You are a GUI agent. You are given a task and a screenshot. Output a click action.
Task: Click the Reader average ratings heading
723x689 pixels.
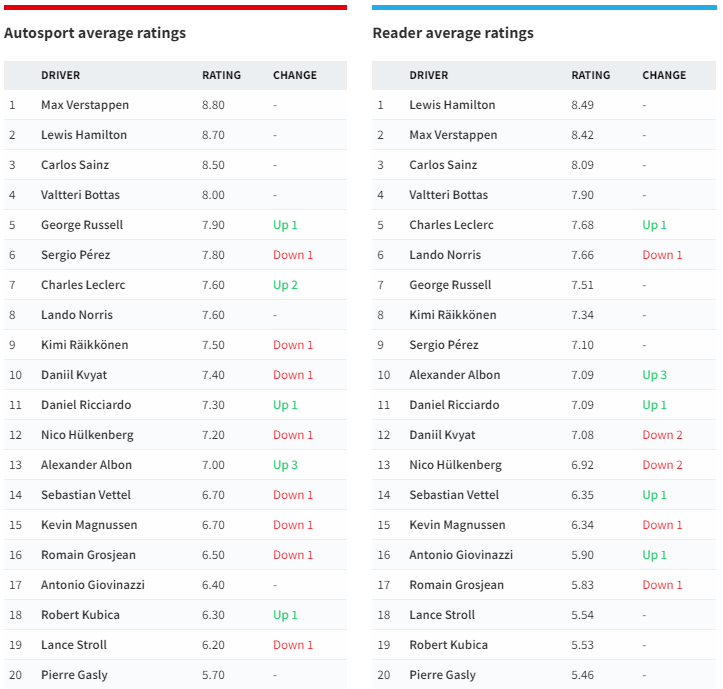[453, 33]
